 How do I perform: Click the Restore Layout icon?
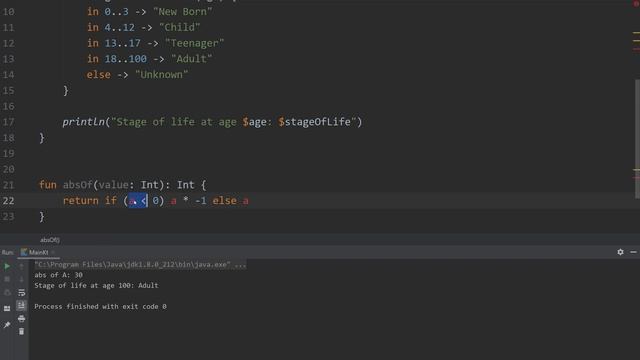pyautogui.click(x=7, y=309)
